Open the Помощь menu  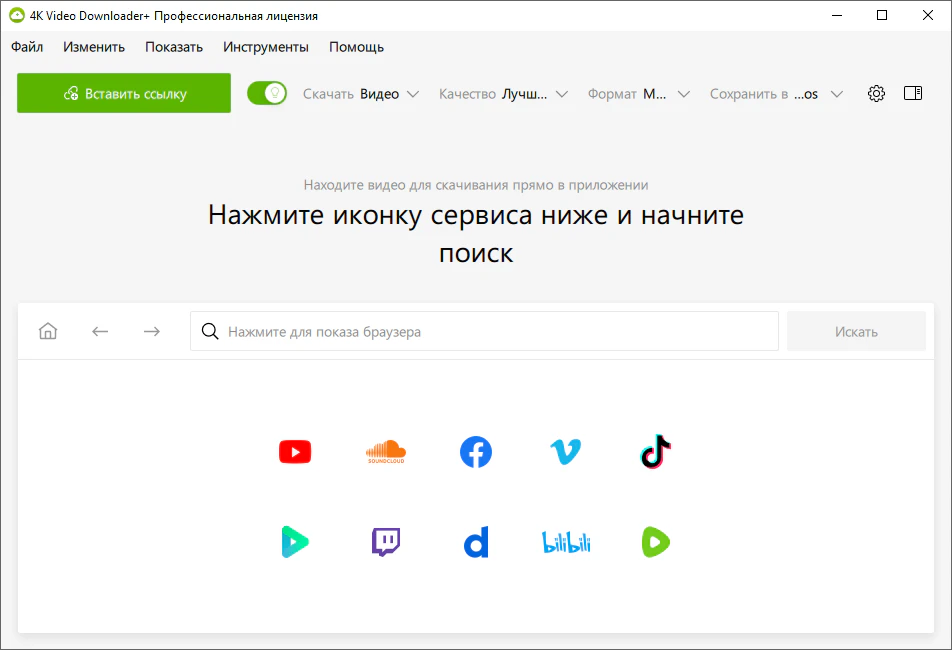click(355, 46)
